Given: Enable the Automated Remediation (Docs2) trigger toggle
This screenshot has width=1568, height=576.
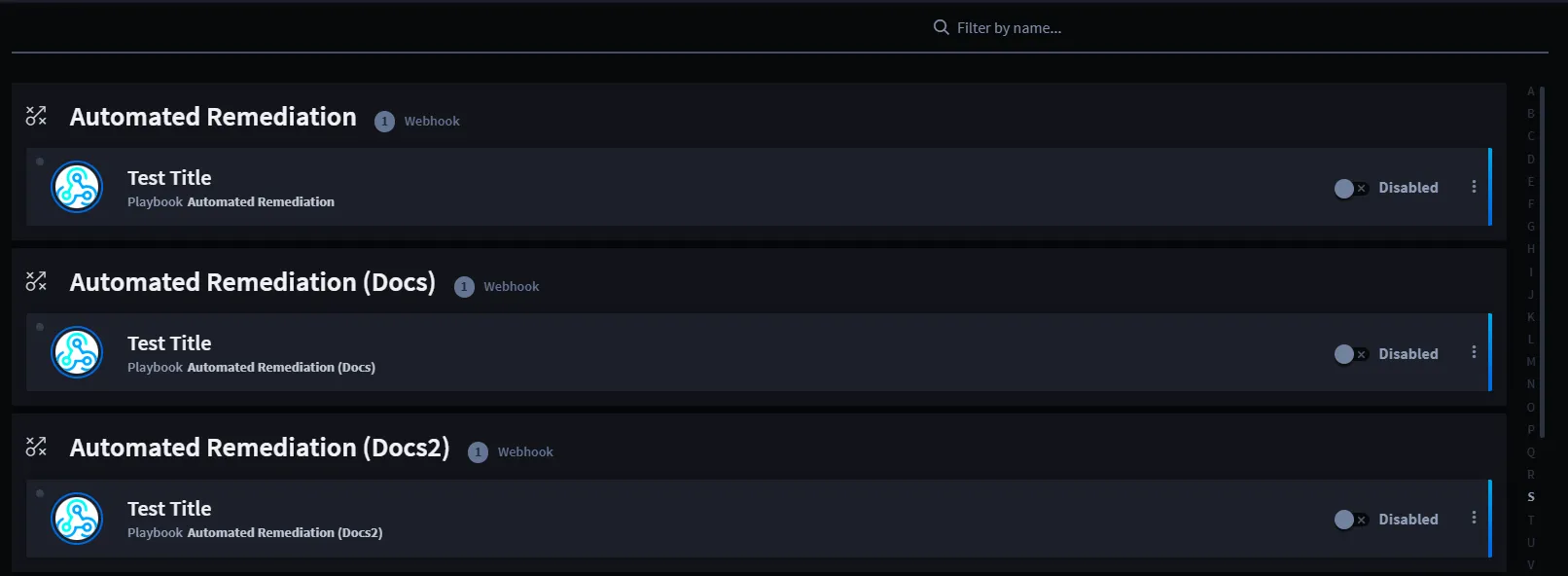Looking at the screenshot, I should coord(1351,520).
